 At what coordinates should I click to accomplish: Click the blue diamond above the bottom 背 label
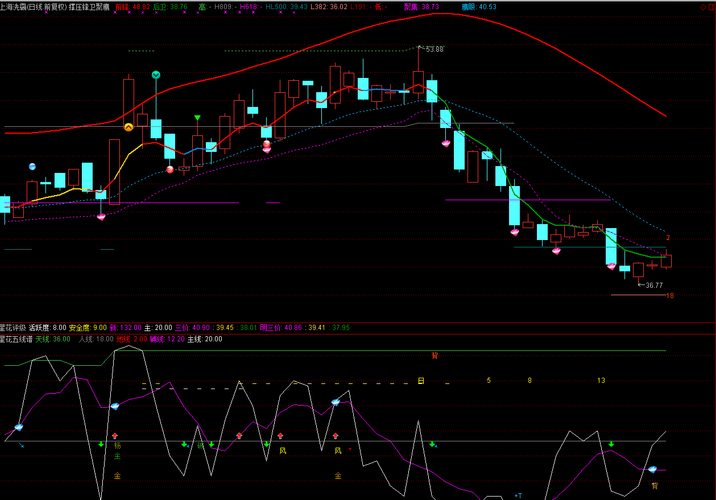653,469
